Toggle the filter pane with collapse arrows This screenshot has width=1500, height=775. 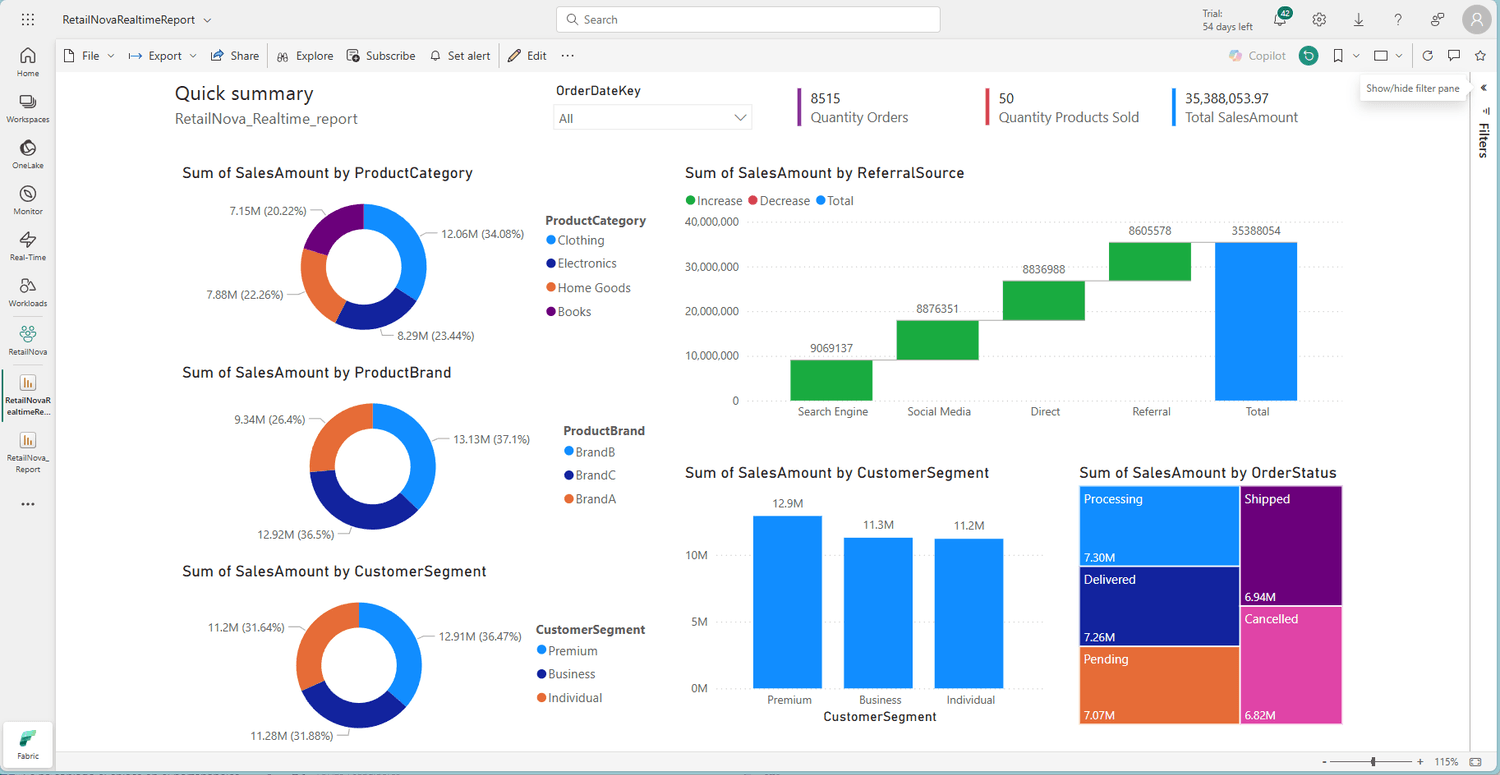point(1484,88)
